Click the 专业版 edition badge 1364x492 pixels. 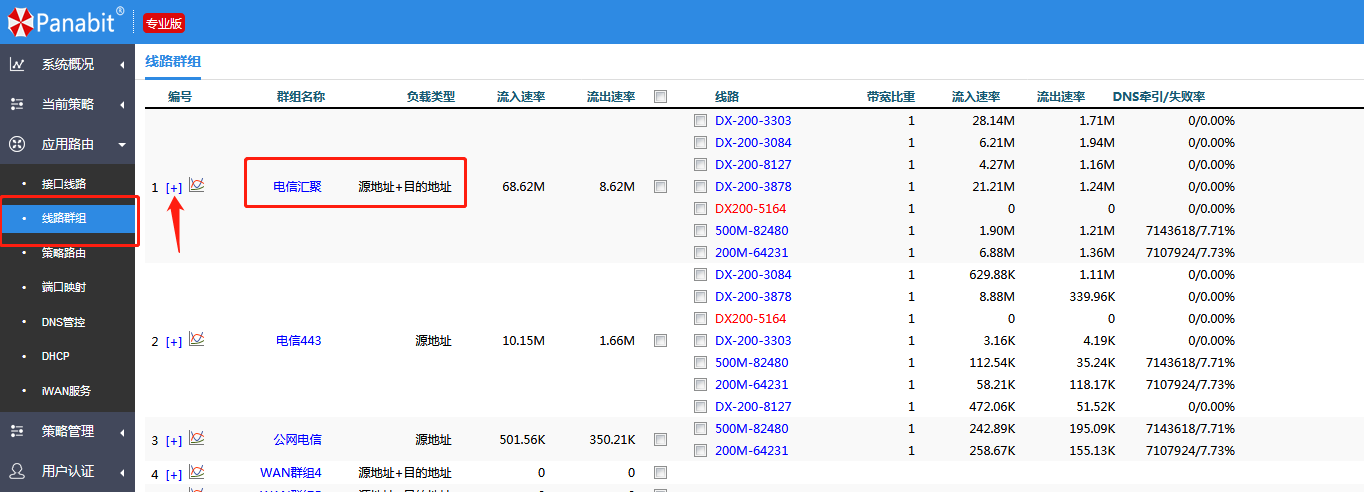pyautogui.click(x=164, y=23)
